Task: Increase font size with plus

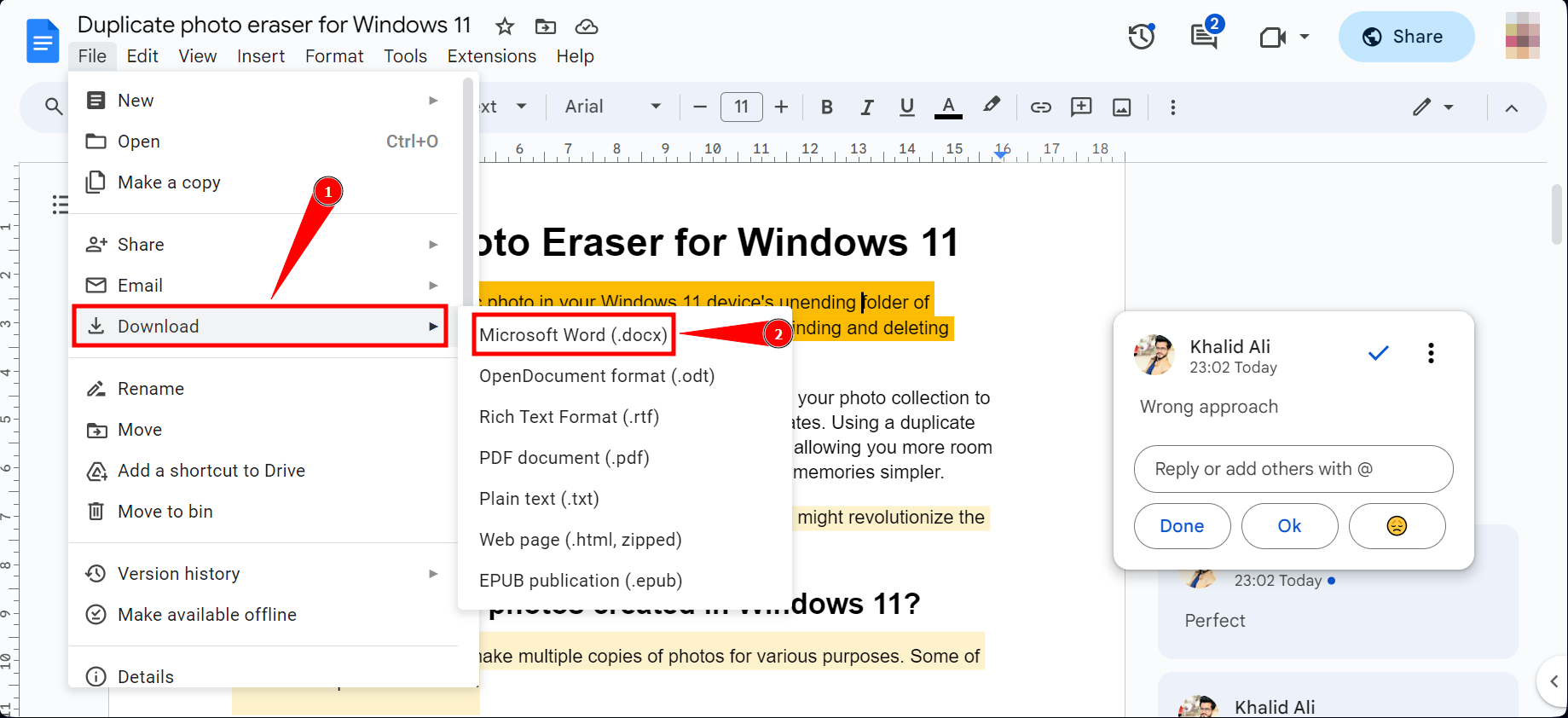Action: point(781,107)
